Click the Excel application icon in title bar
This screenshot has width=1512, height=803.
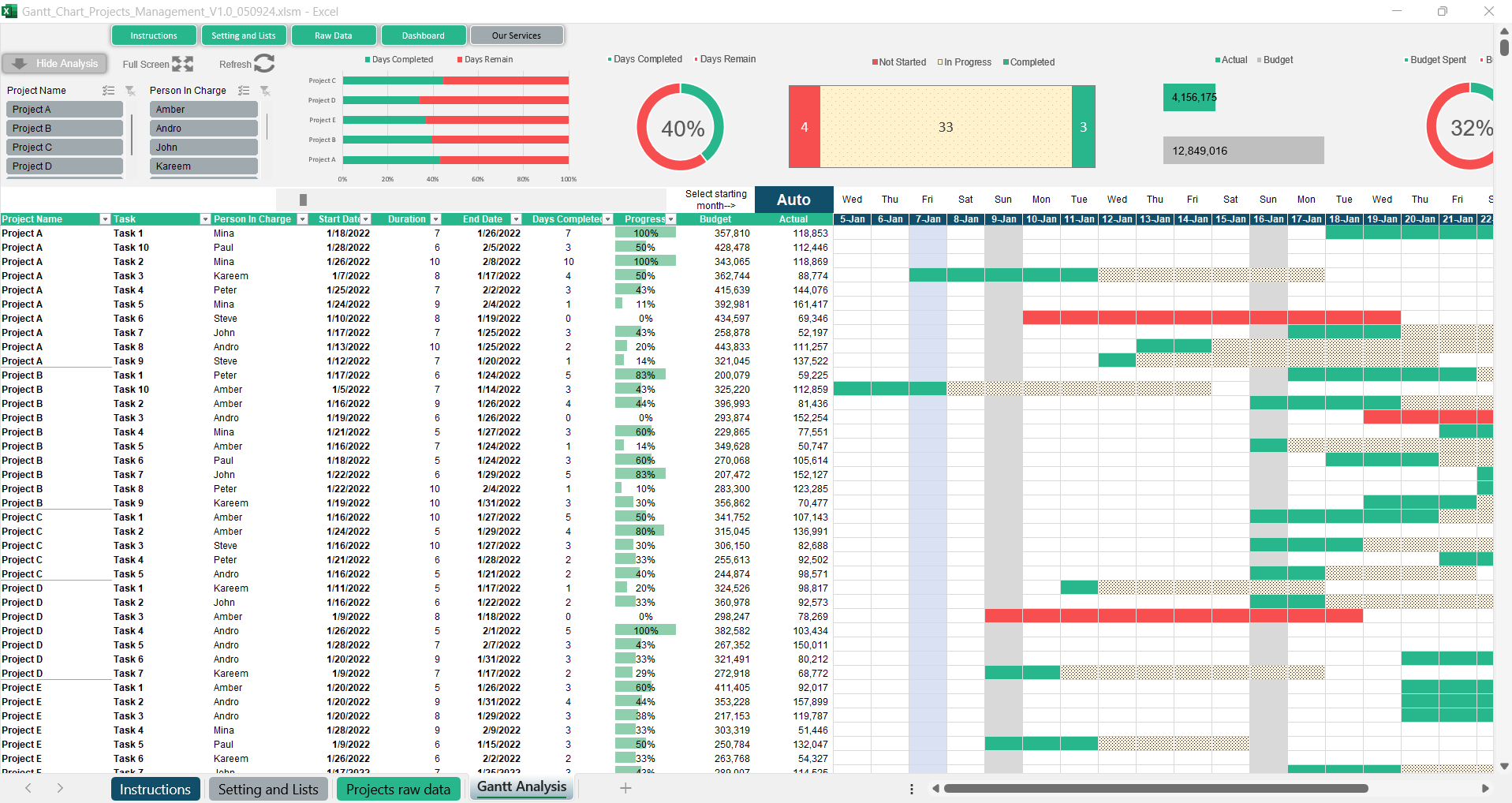coord(9,11)
